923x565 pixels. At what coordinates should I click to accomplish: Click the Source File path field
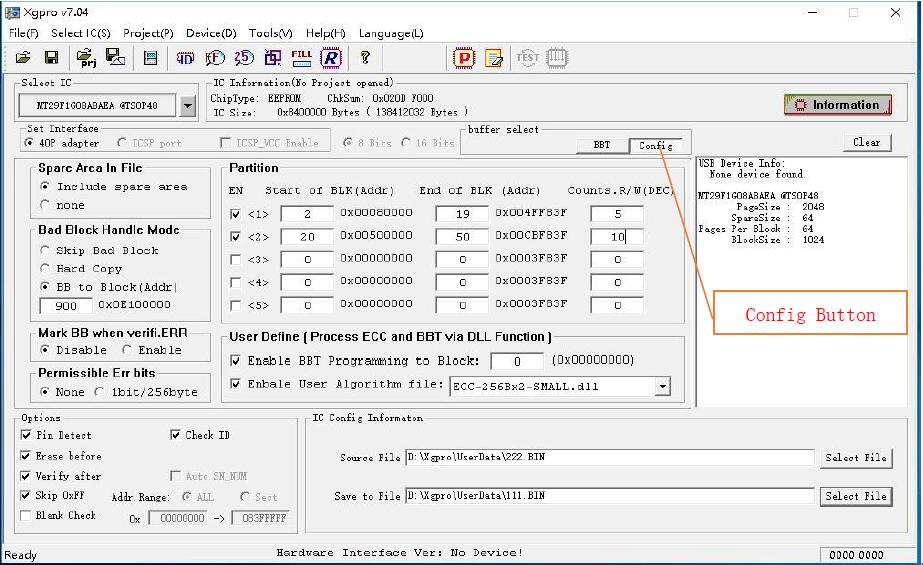(x=610, y=457)
